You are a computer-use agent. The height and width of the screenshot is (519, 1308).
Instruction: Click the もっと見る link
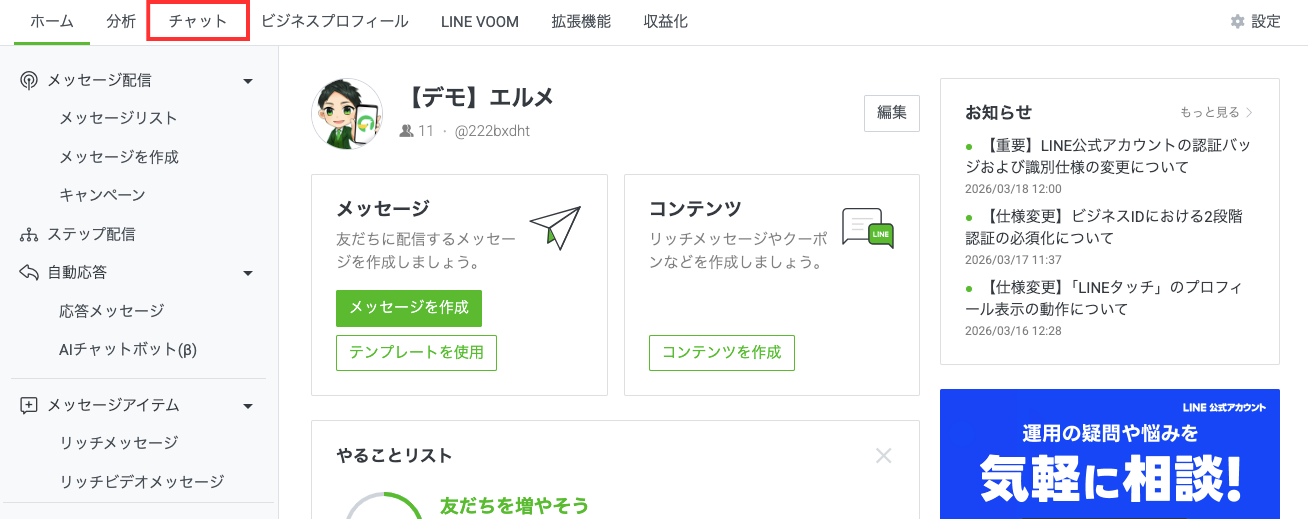point(1216,112)
